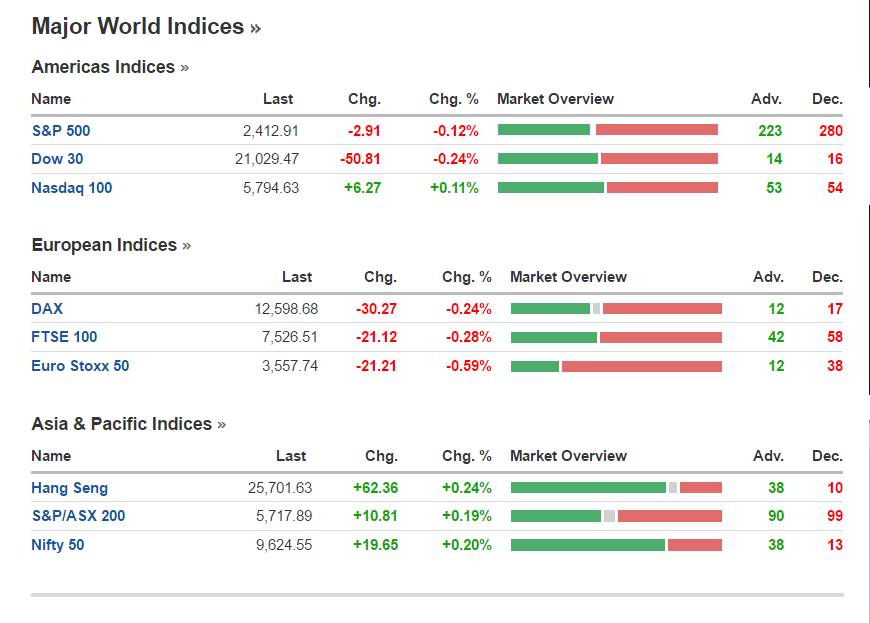The image size is (870, 623).
Task: Click the S&P 500 advancers count 223
Action: (770, 130)
